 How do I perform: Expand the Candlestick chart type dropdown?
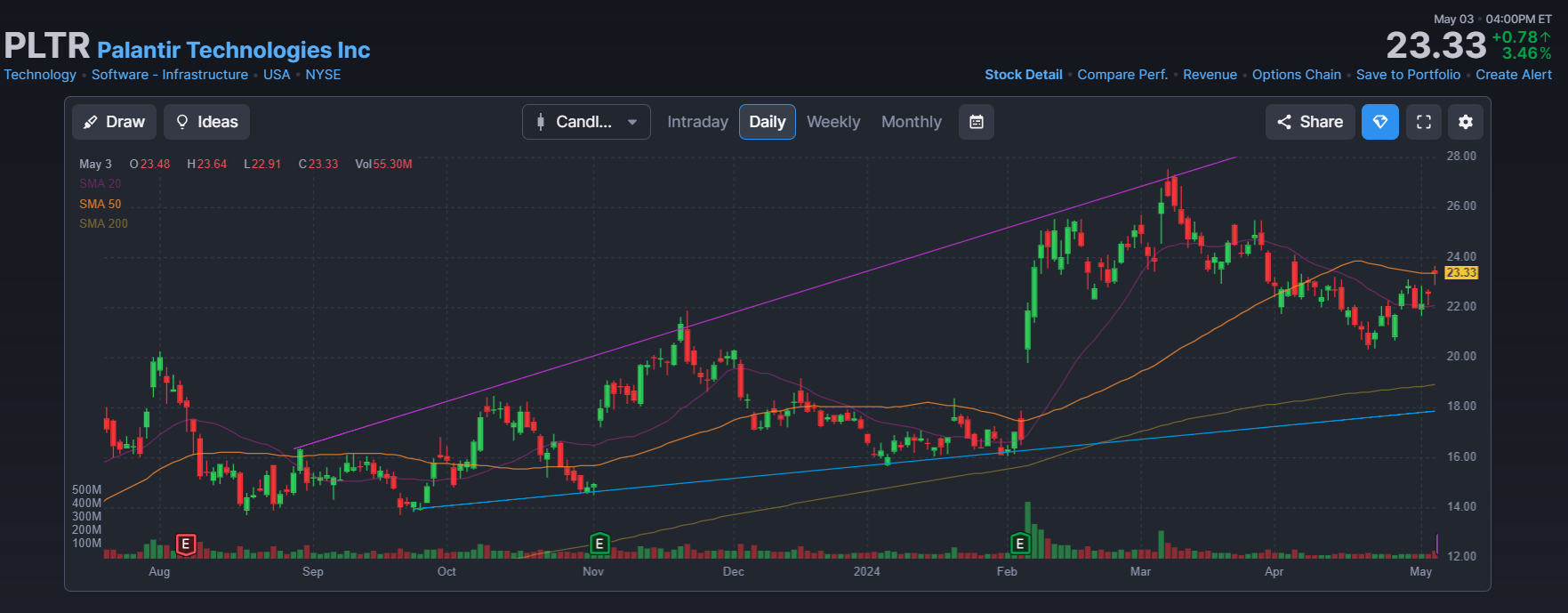(x=586, y=122)
